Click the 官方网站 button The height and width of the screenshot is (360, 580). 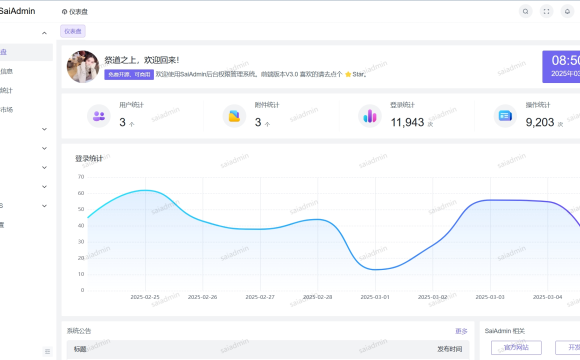[x=516, y=347]
